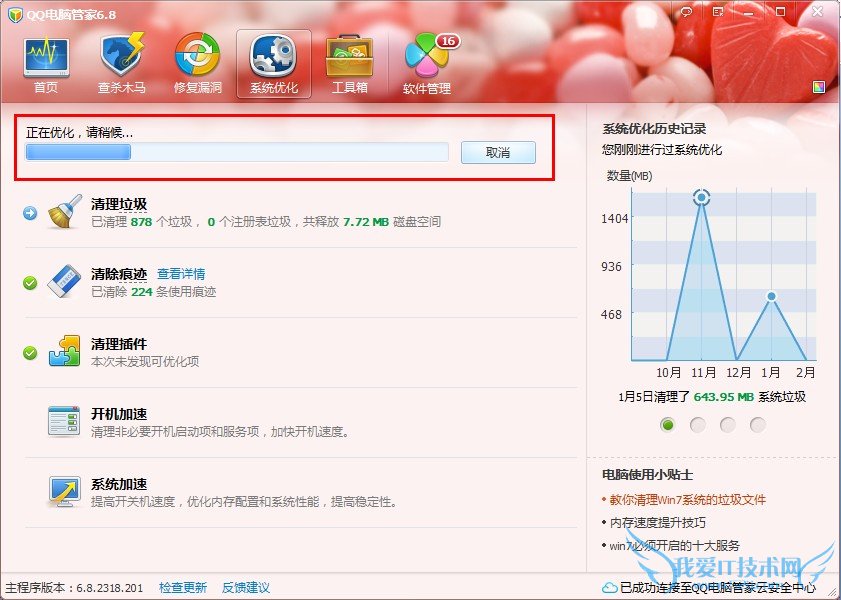This screenshot has height=600, width=841.
Task: Cancel the running optimization
Action: 498,152
